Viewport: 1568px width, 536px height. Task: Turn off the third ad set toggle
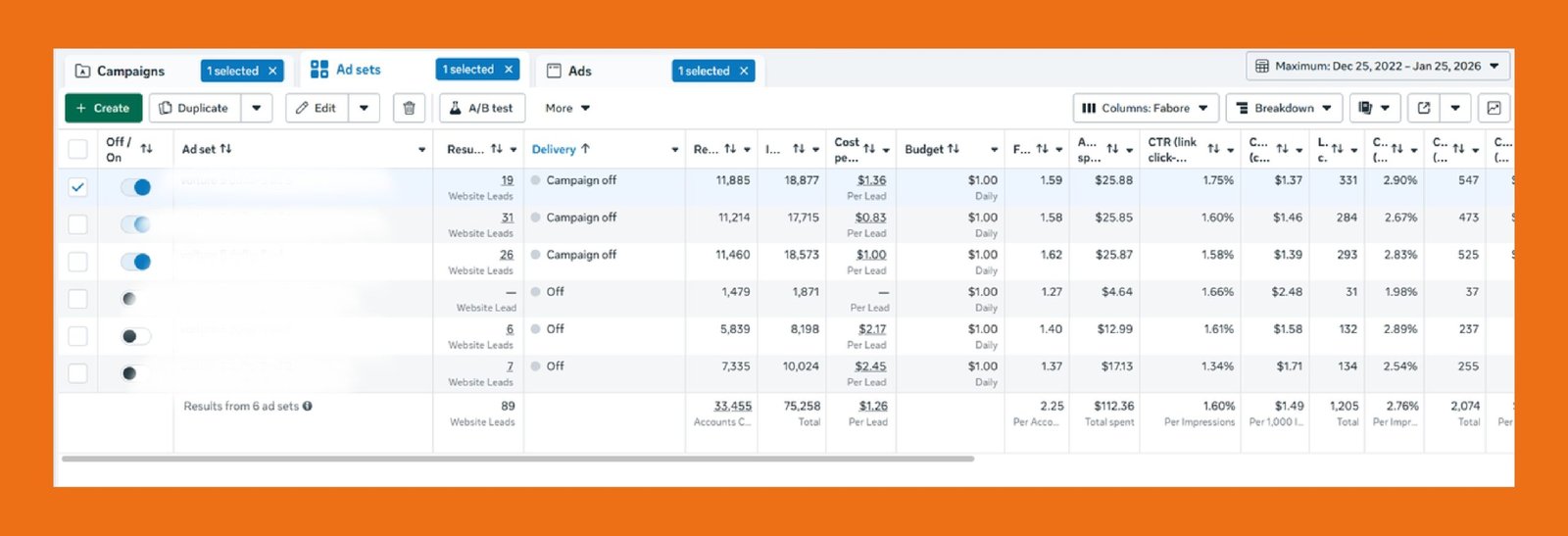[x=136, y=262]
